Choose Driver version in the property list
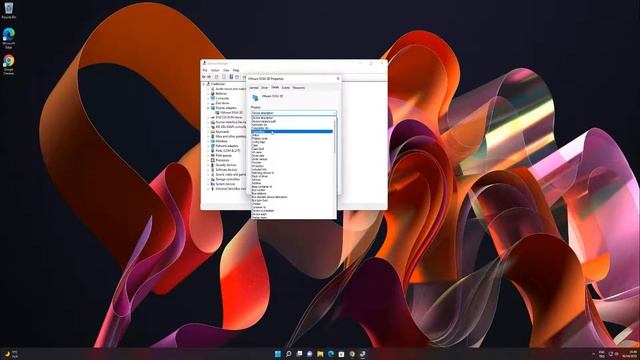This screenshot has width=640, height=360. (260, 159)
